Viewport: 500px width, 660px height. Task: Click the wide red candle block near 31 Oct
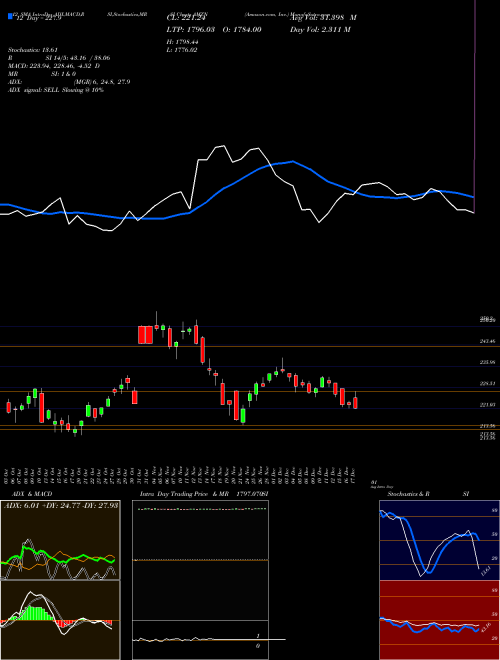click(145, 335)
